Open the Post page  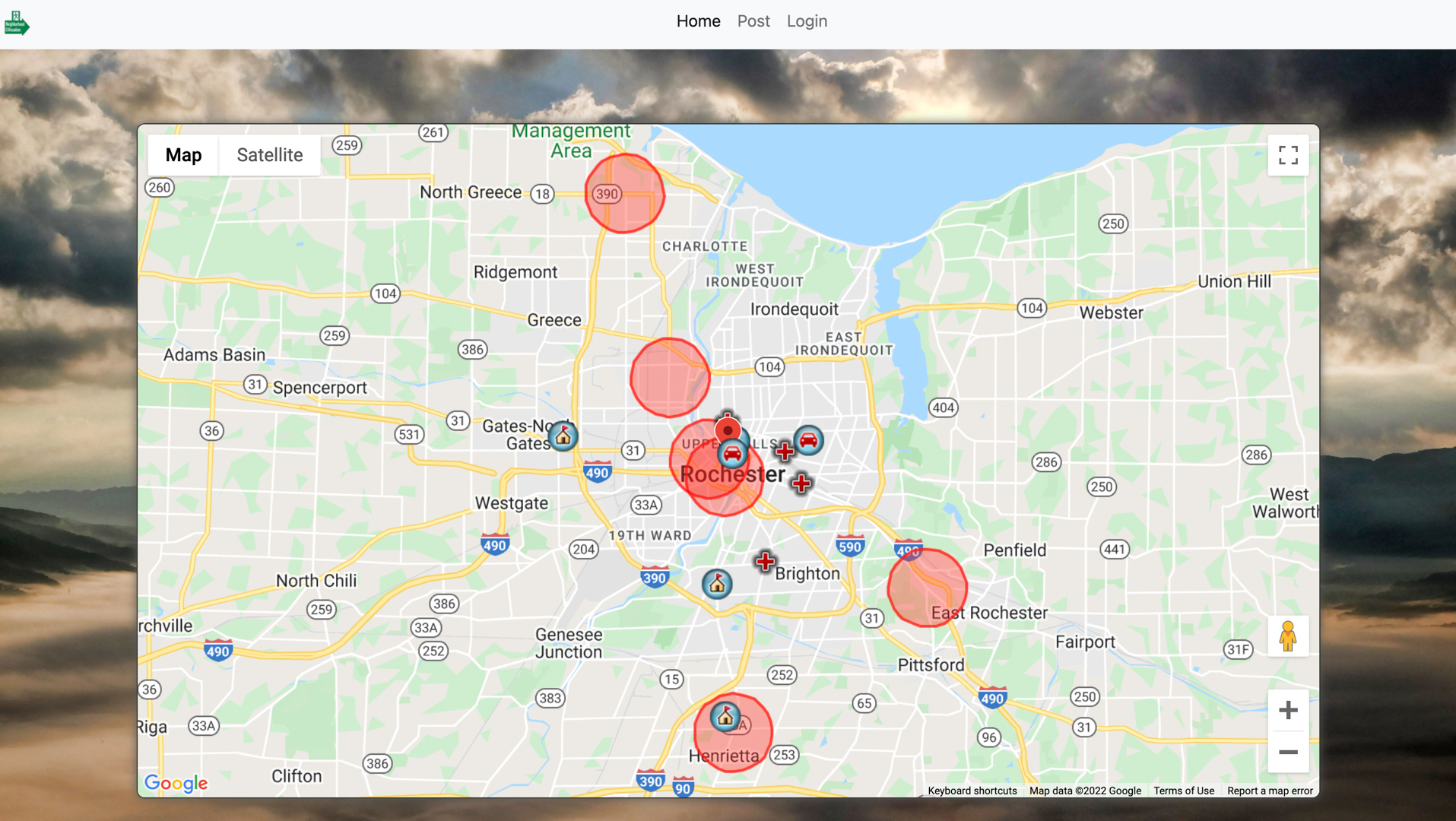753,21
